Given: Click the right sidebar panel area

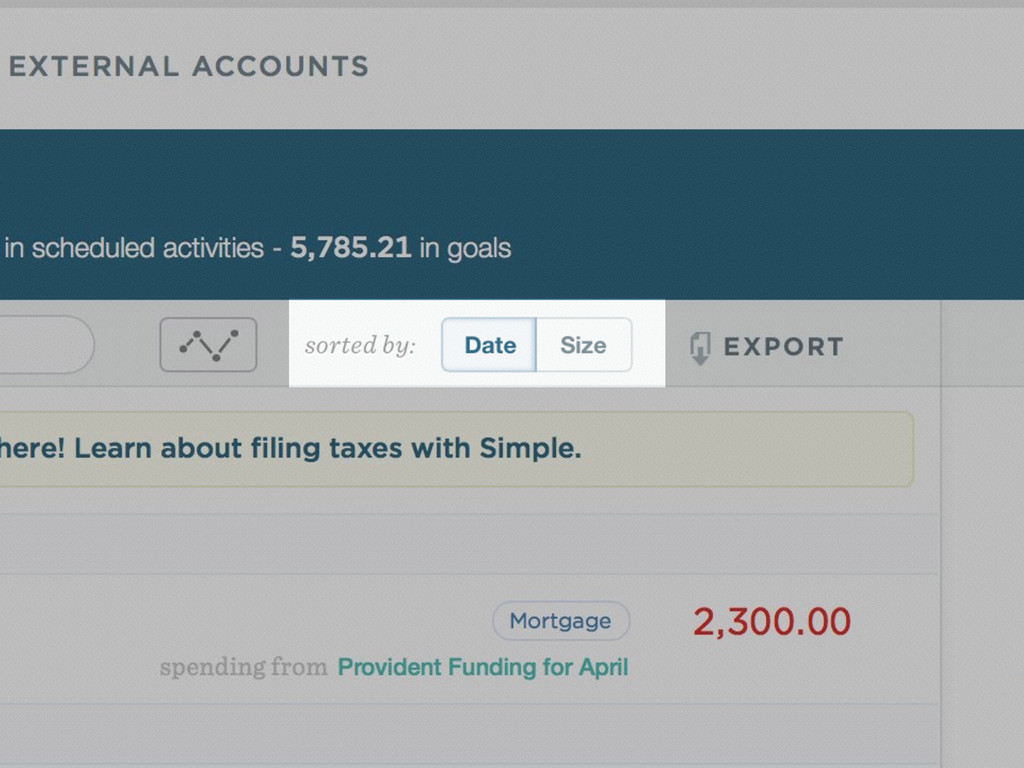Looking at the screenshot, I should pos(983,534).
